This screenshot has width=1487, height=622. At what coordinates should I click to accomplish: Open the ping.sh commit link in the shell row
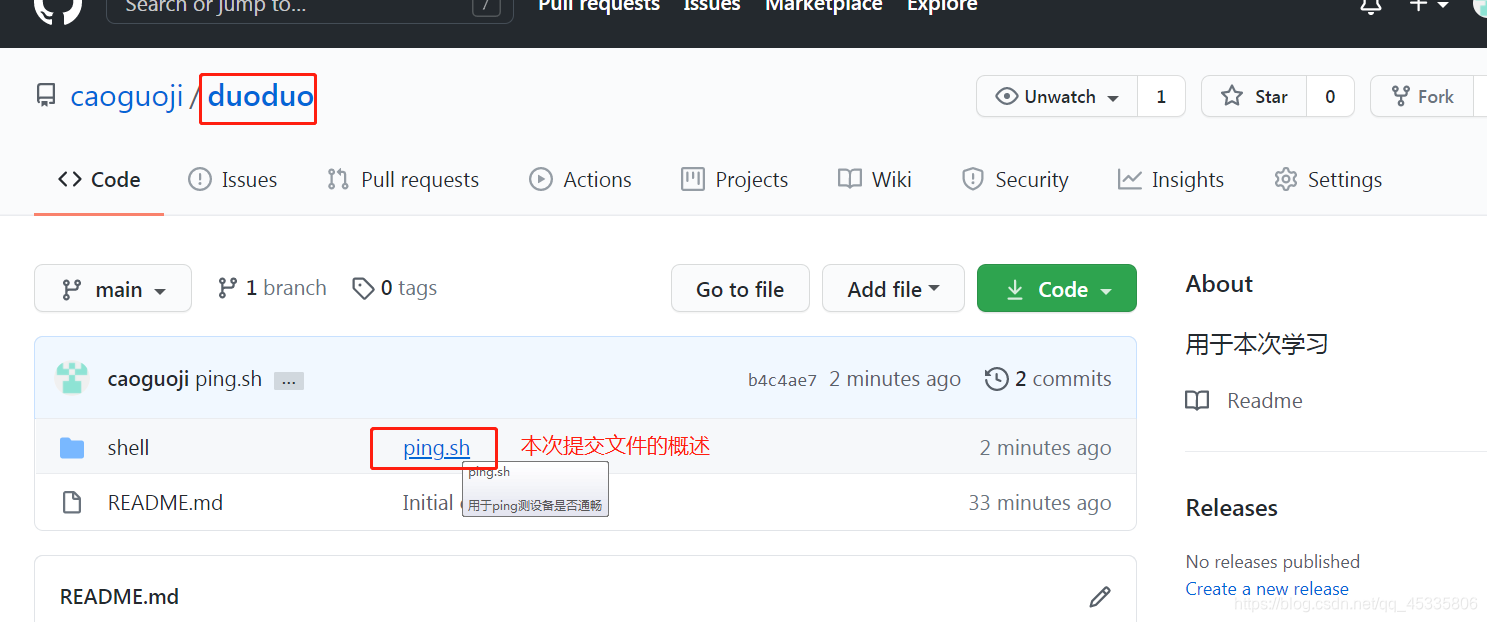coord(436,448)
